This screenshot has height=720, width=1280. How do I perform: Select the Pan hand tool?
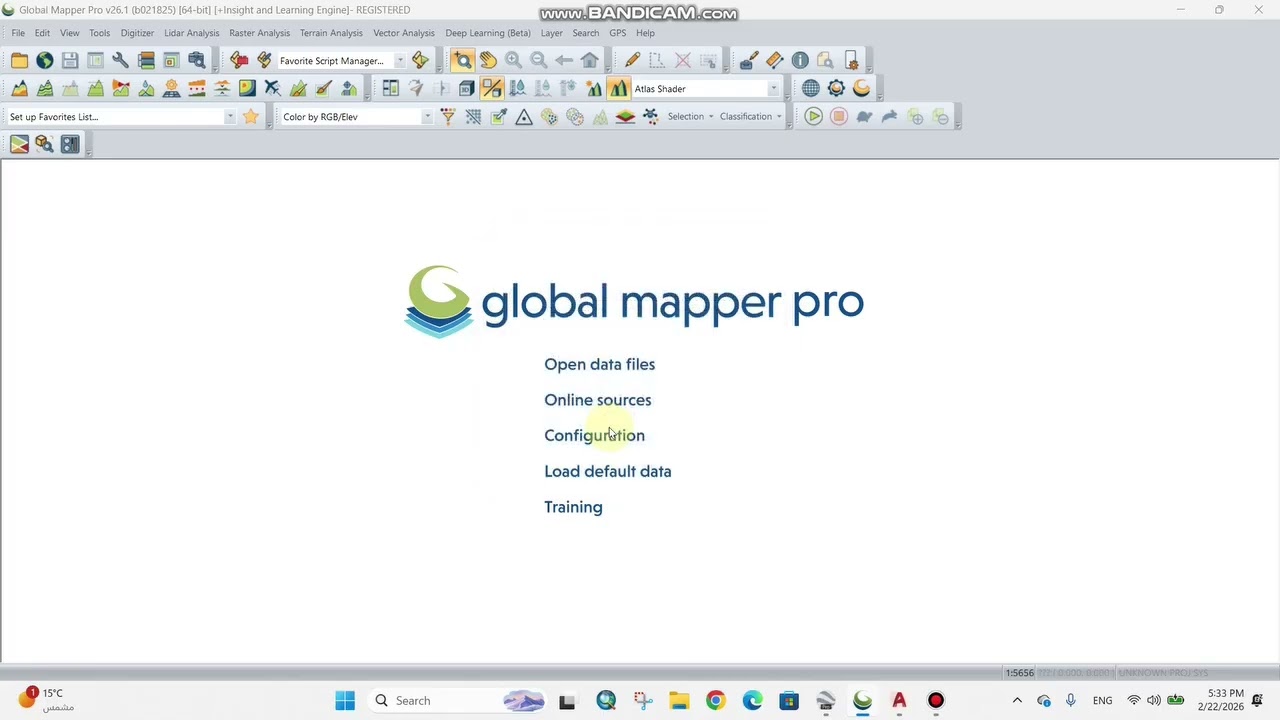[x=488, y=61]
